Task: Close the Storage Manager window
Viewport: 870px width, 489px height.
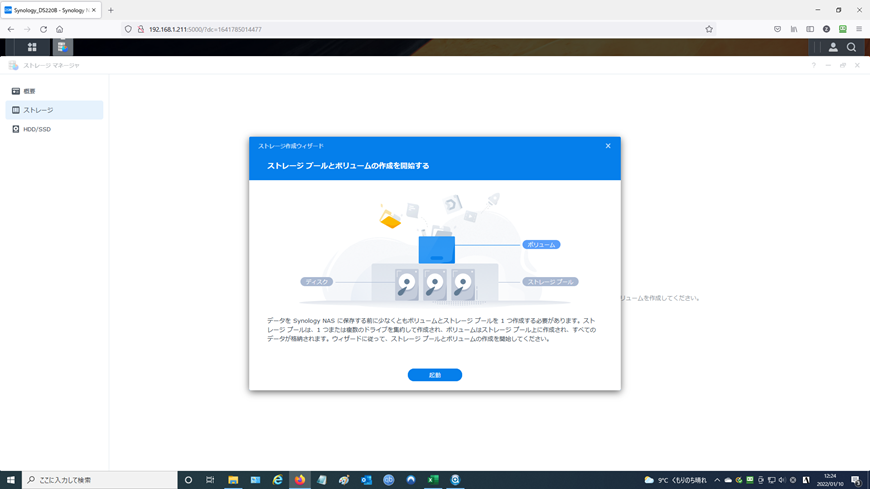Action: (x=857, y=65)
